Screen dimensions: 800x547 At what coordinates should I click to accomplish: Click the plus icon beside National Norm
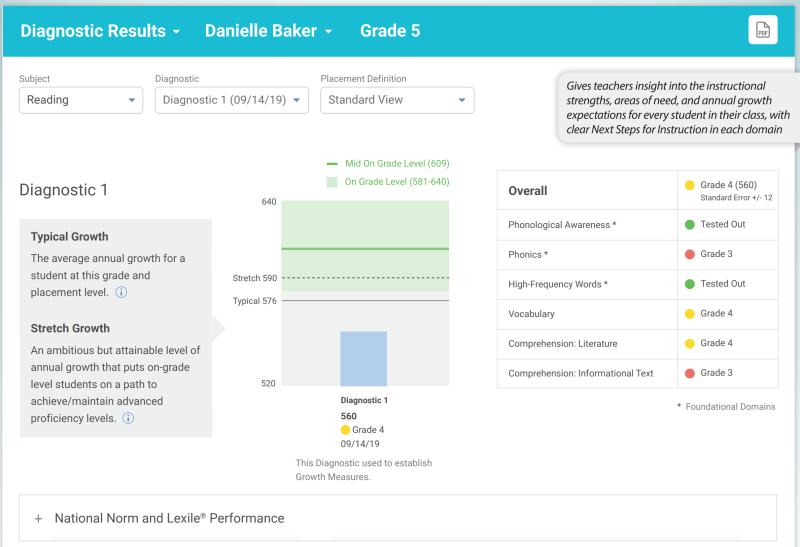pos(38,519)
